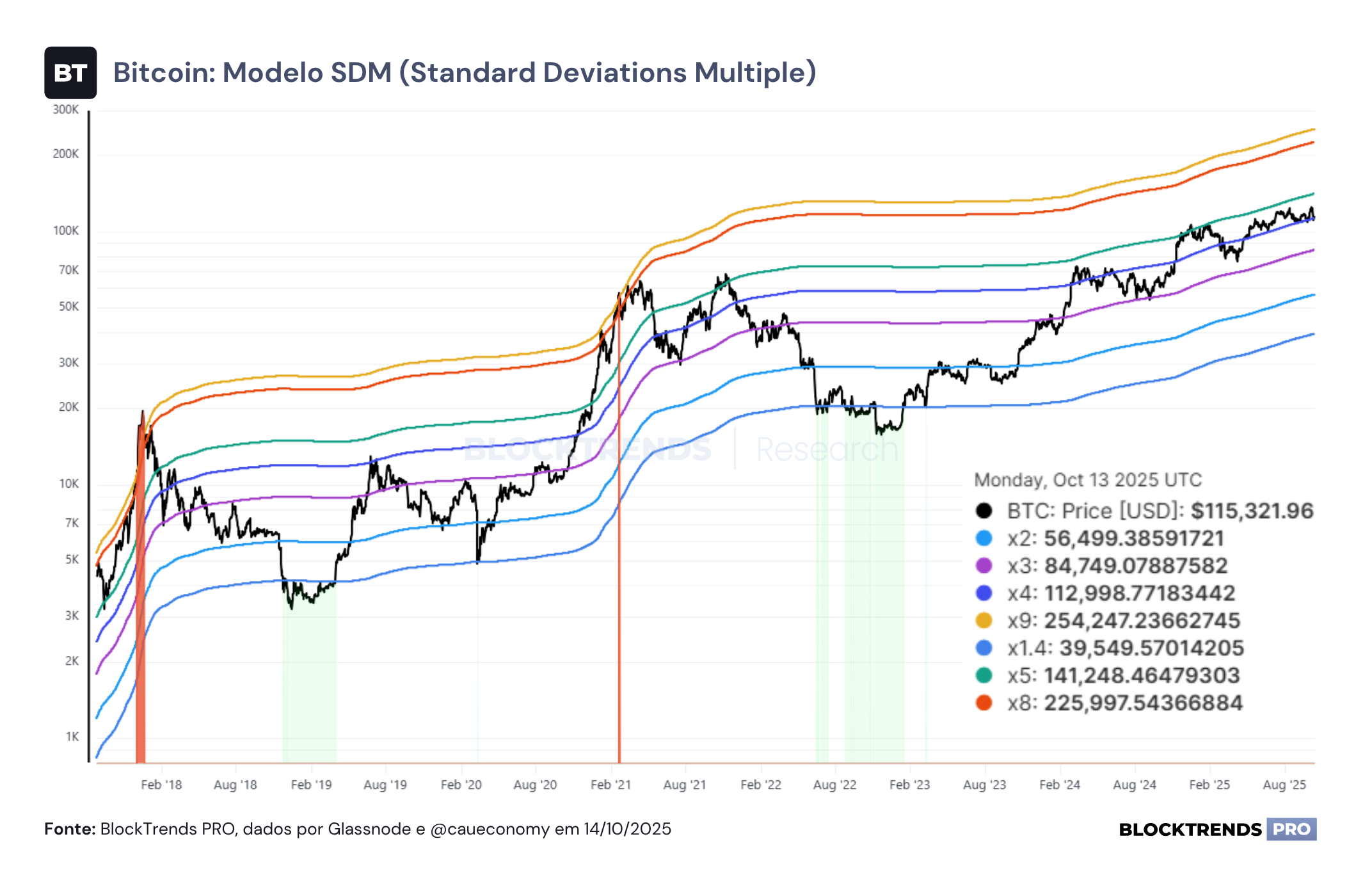Click the chart title Modelo SDM
The height and width of the screenshot is (896, 1372).
tap(307, 72)
